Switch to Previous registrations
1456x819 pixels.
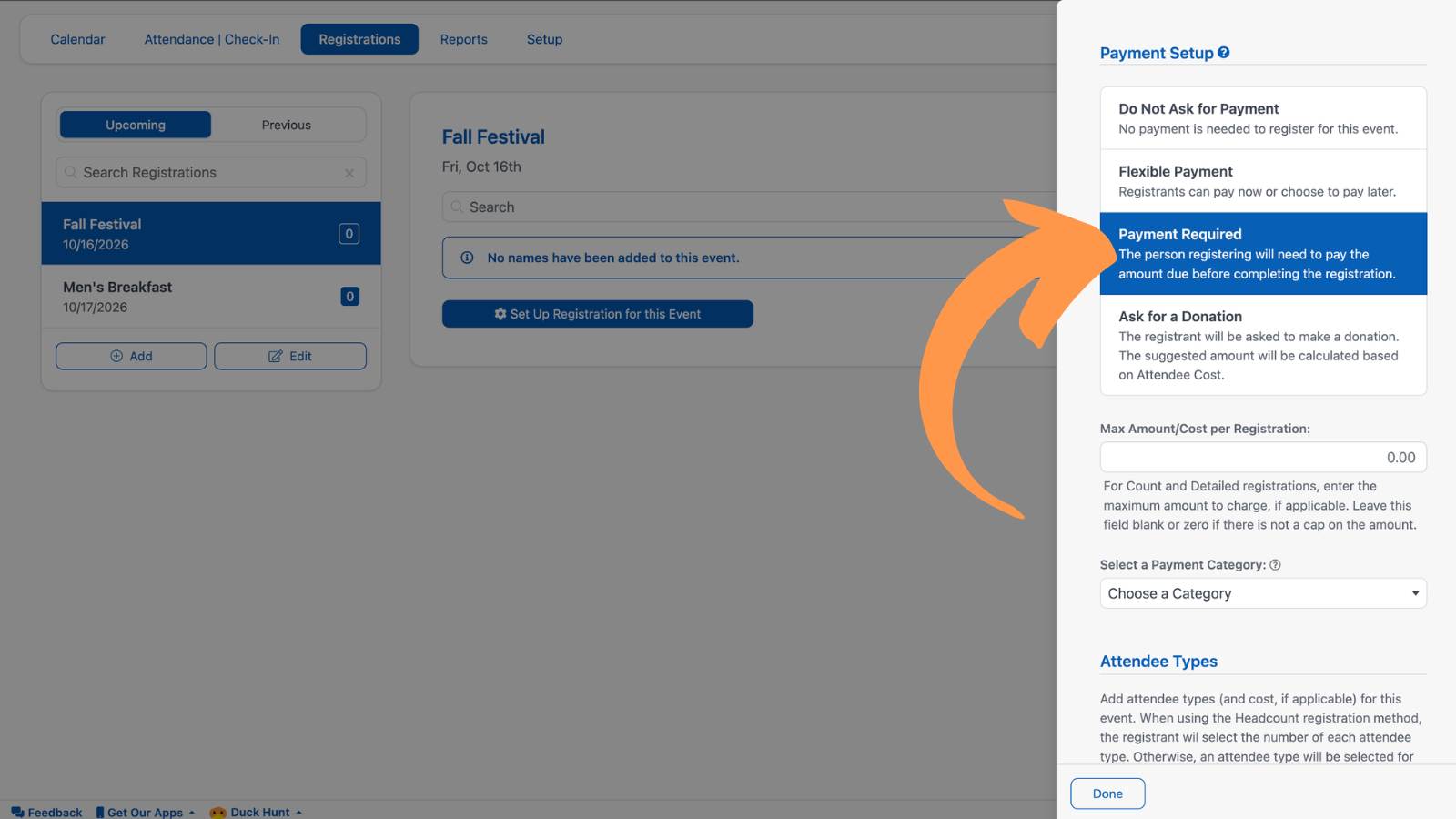click(287, 125)
